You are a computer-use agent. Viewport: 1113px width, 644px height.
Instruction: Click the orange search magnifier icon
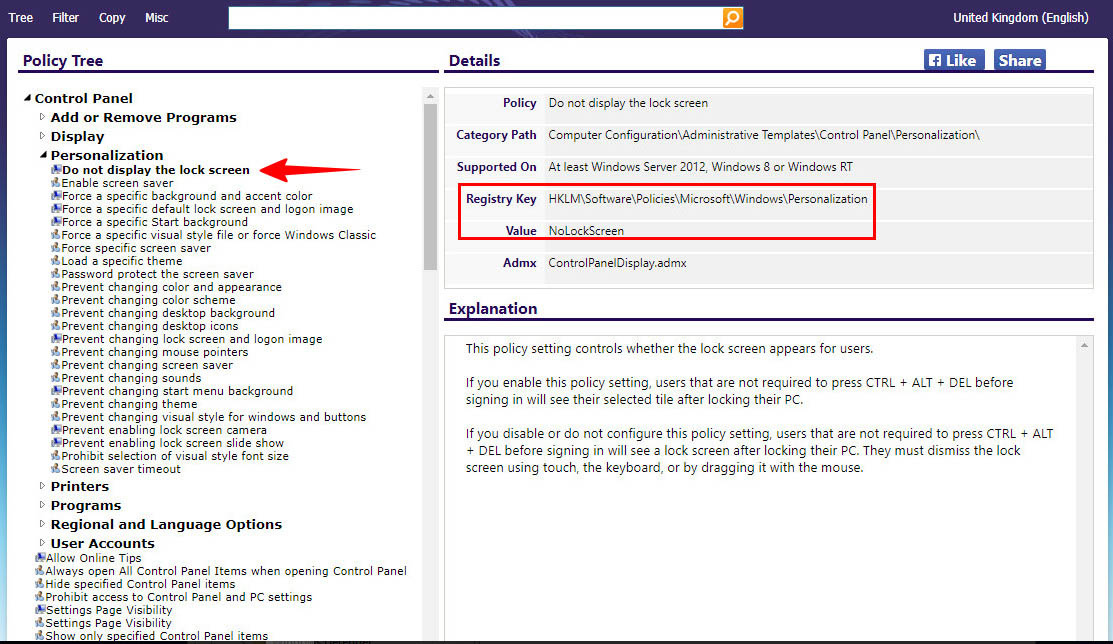click(733, 18)
